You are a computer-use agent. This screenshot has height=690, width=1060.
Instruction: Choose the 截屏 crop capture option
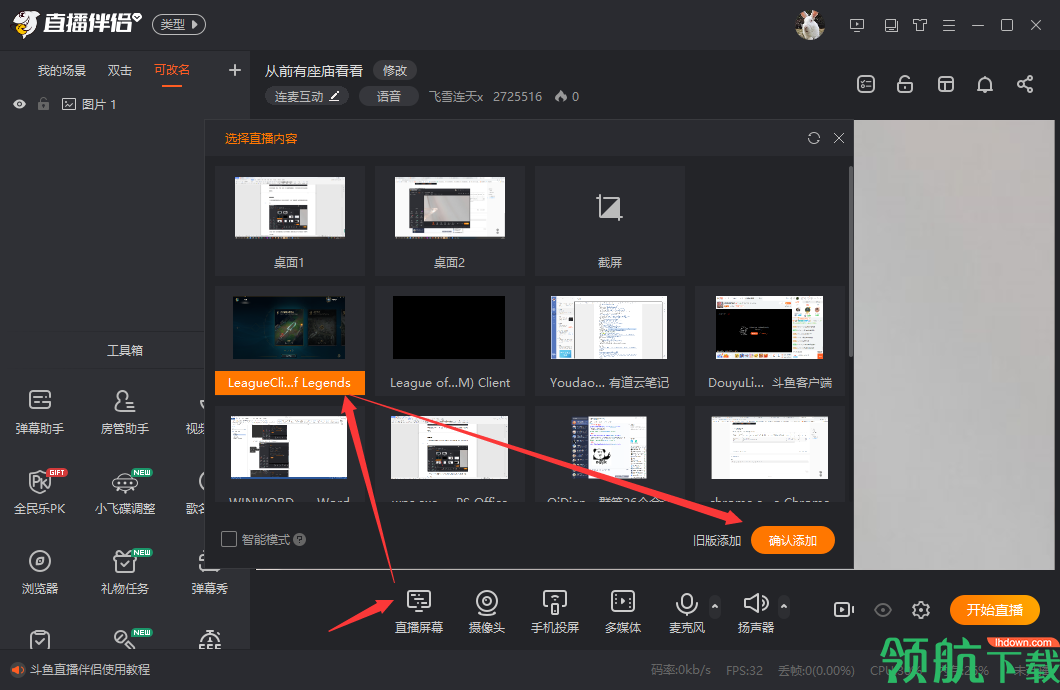pos(610,221)
